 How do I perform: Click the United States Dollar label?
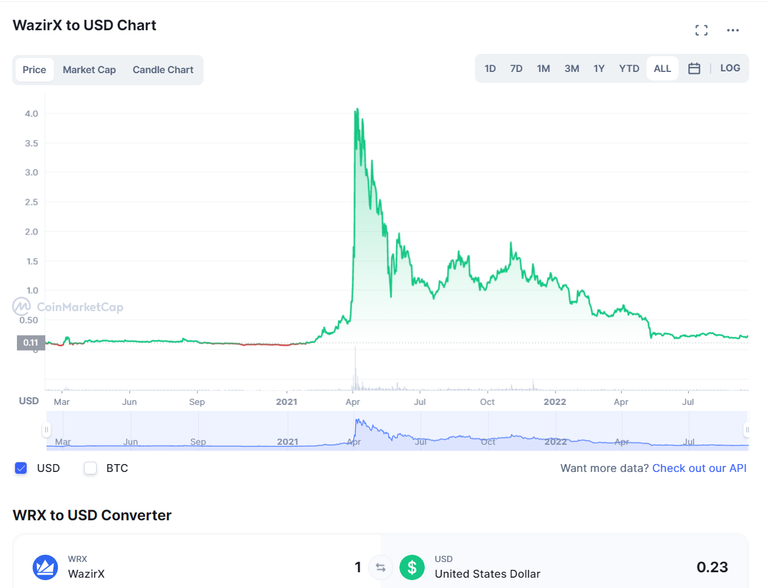coord(487,574)
